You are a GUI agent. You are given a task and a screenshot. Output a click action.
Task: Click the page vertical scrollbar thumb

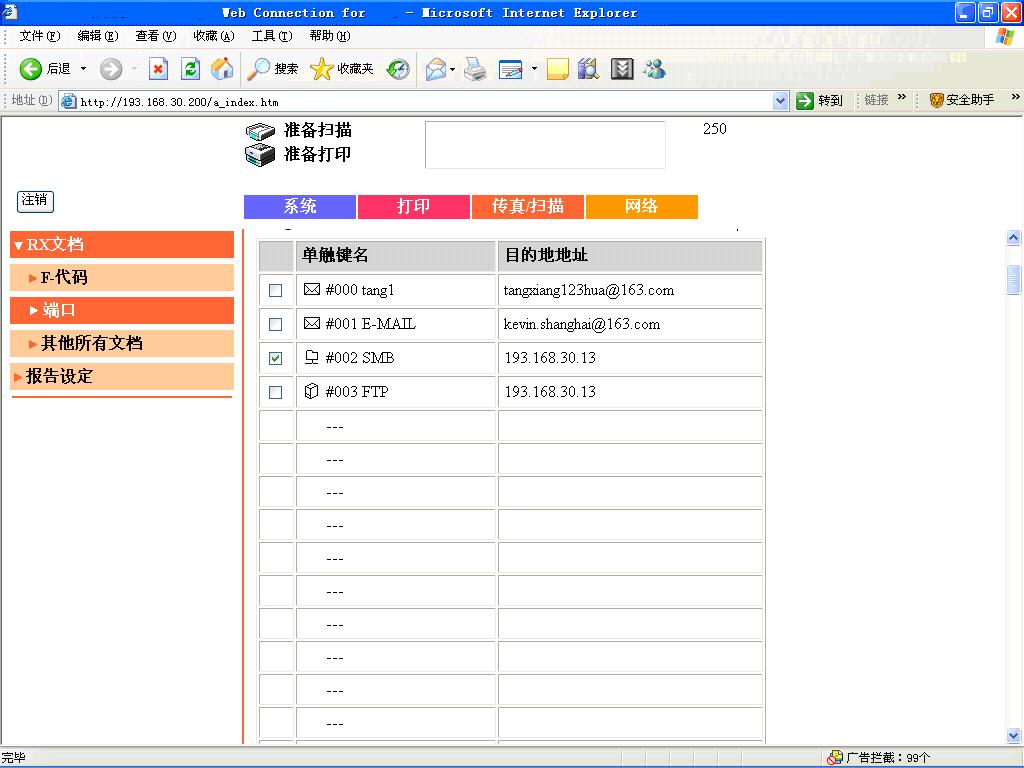[x=1013, y=280]
